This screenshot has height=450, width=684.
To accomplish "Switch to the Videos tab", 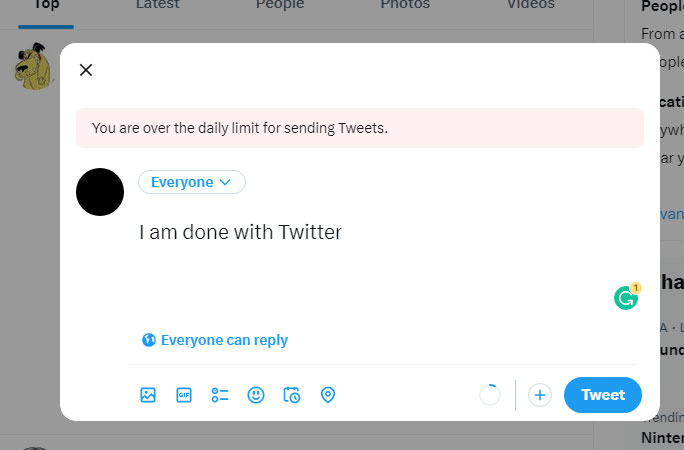I will coord(531,5).
